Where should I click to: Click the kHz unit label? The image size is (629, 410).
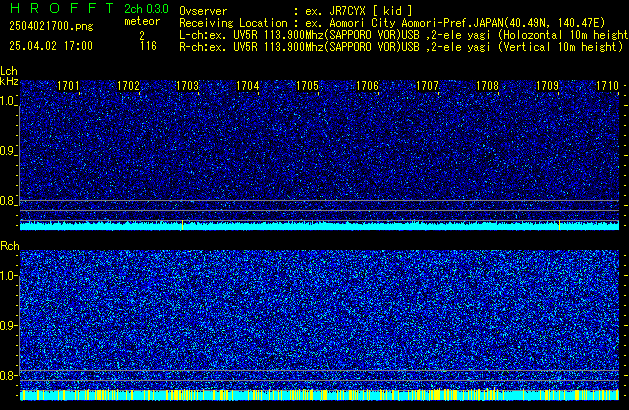(x=9, y=81)
